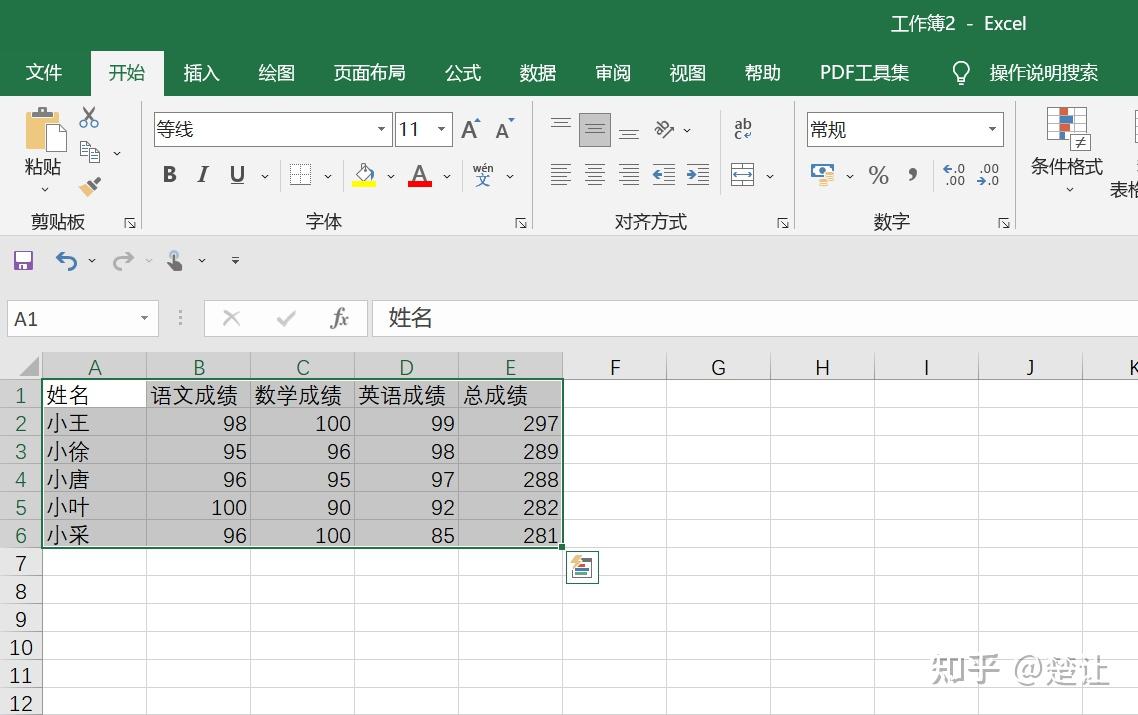The width and height of the screenshot is (1138, 715).
Task: Open font settings dialog launcher
Action: tap(521, 223)
